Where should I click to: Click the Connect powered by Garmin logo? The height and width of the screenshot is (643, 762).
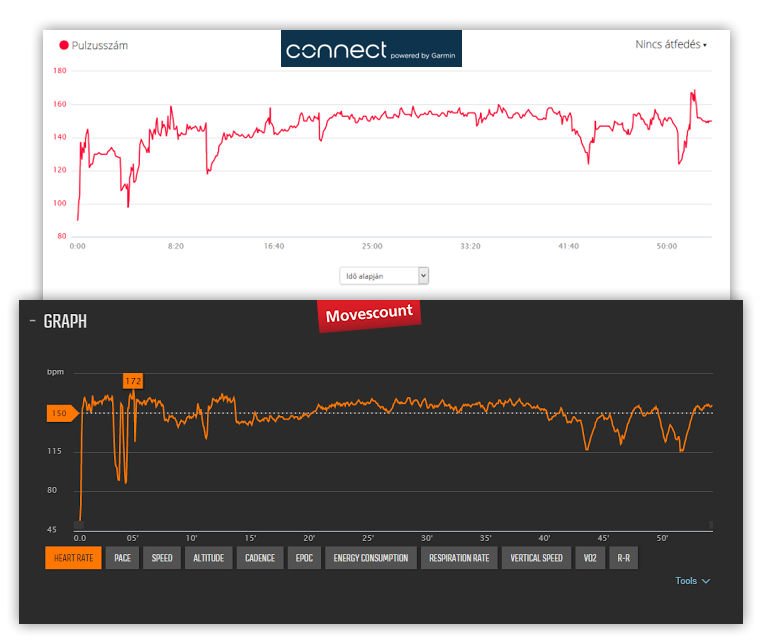[371, 49]
